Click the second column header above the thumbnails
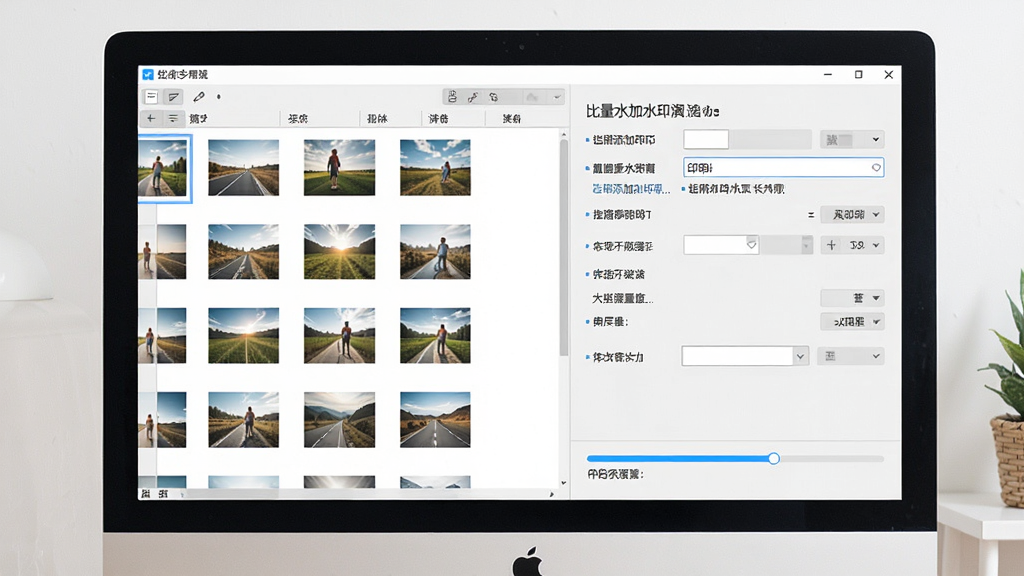 click(x=298, y=118)
